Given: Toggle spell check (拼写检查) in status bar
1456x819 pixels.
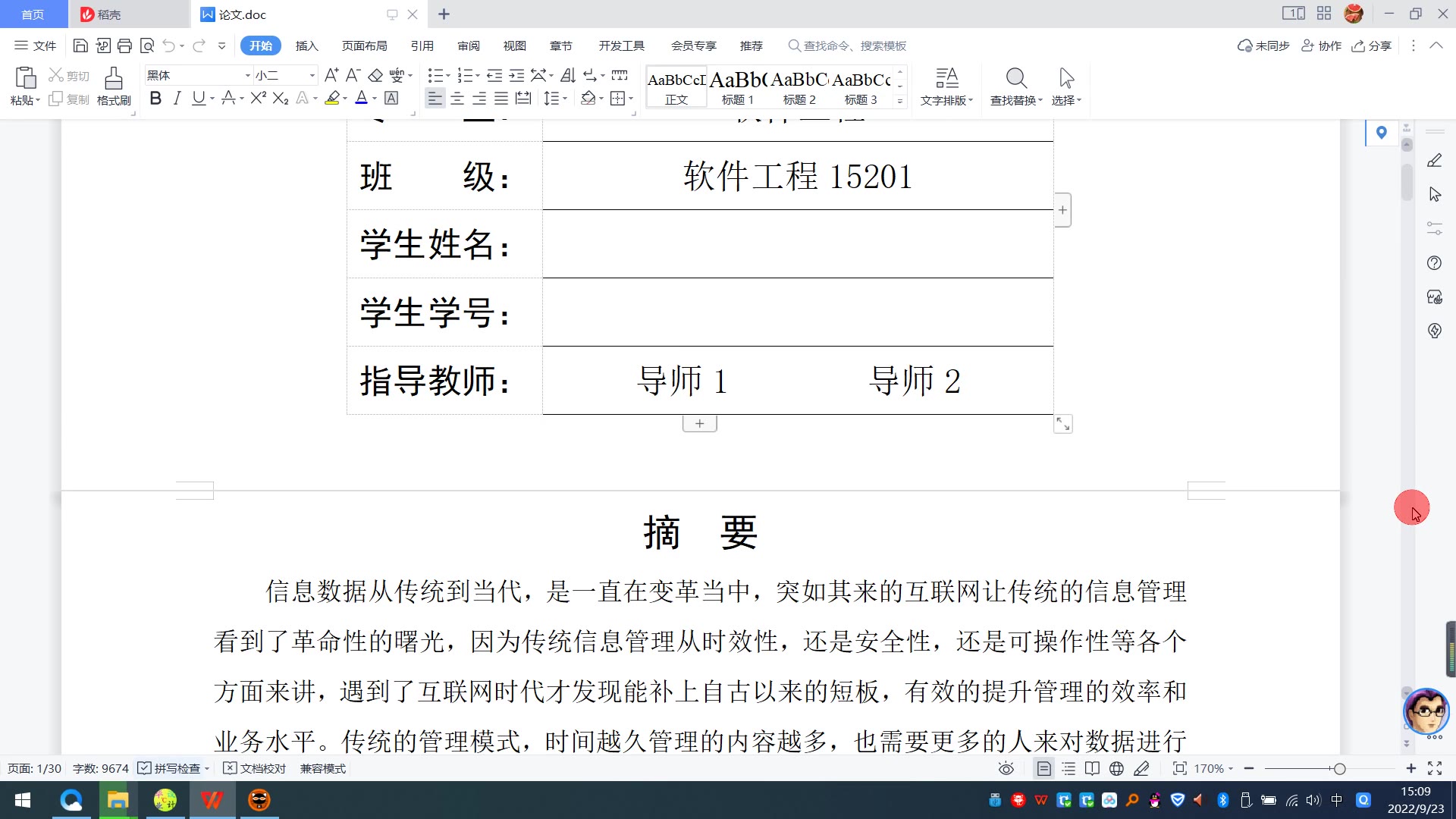Looking at the screenshot, I should [170, 768].
